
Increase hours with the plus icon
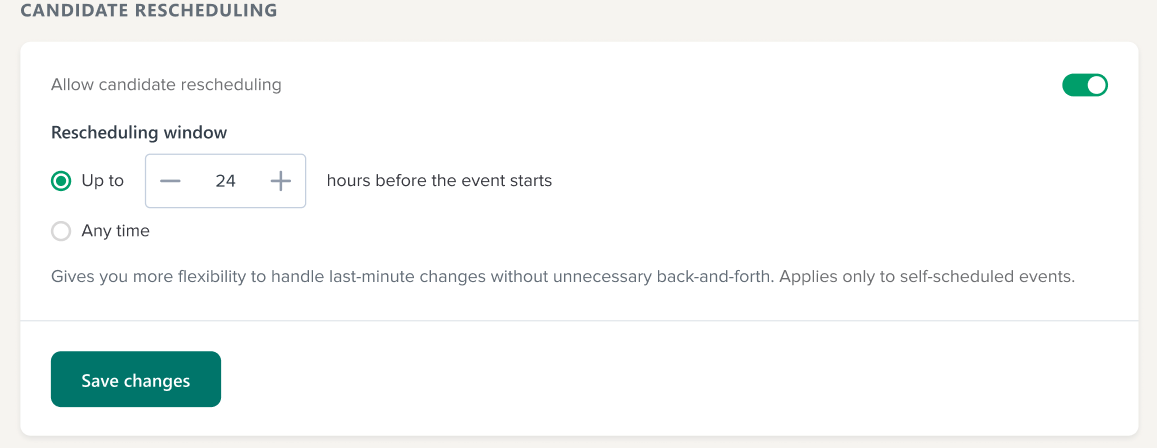(x=281, y=181)
